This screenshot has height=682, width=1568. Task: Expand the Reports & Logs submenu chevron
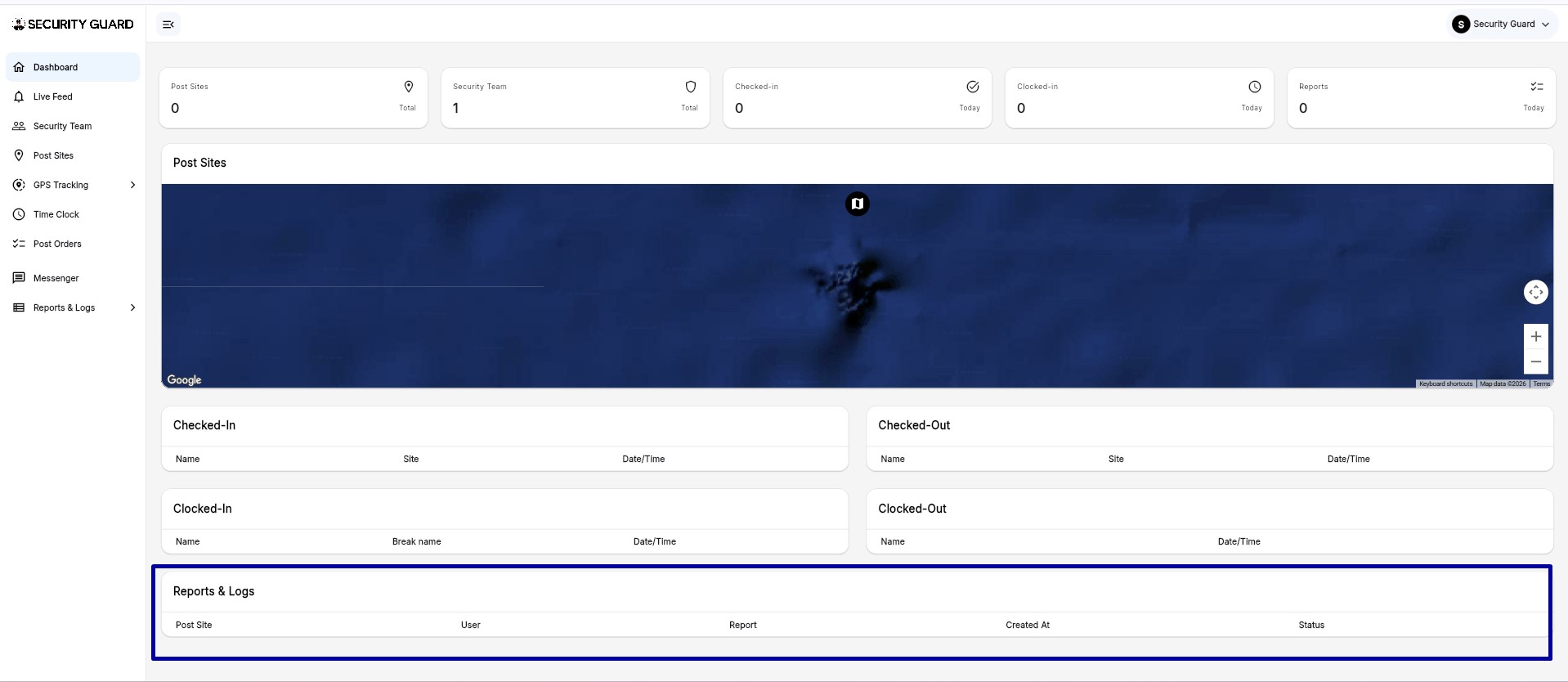tap(132, 307)
